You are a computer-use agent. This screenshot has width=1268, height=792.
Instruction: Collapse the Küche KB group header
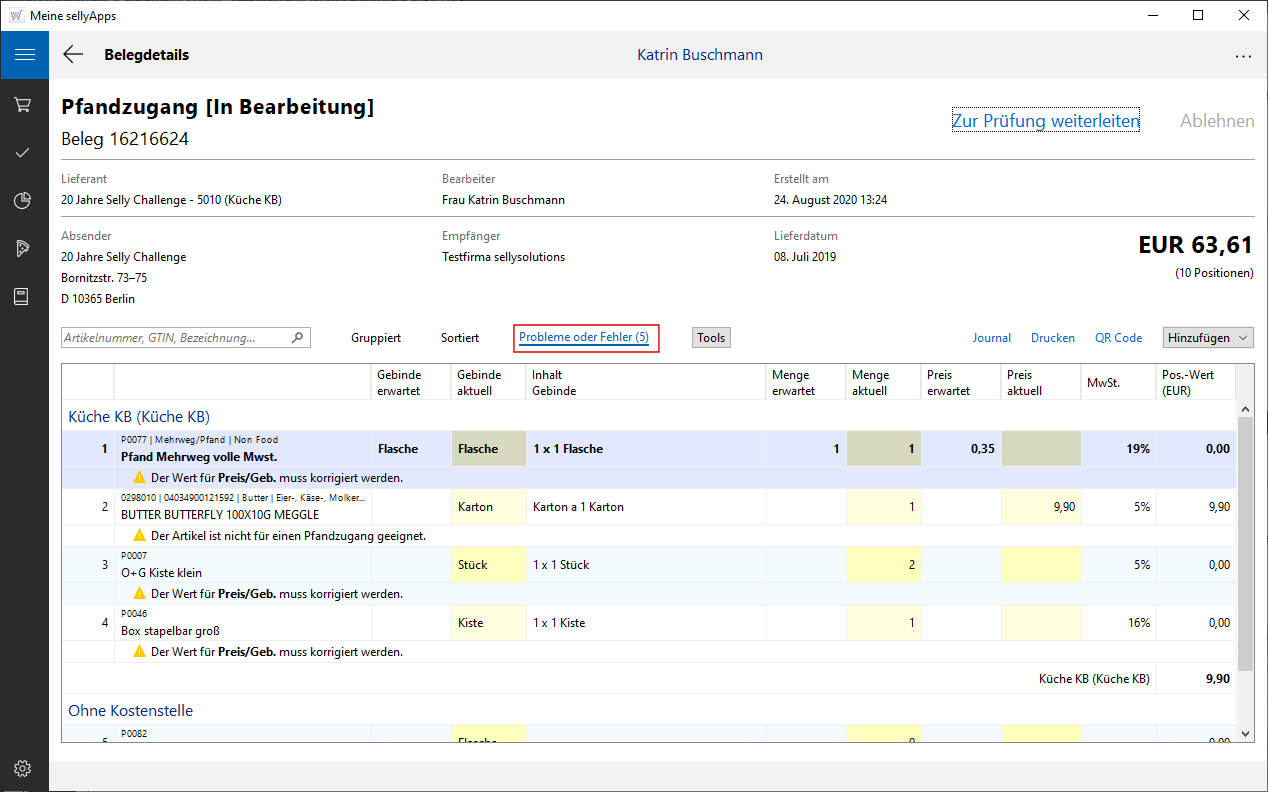138,416
